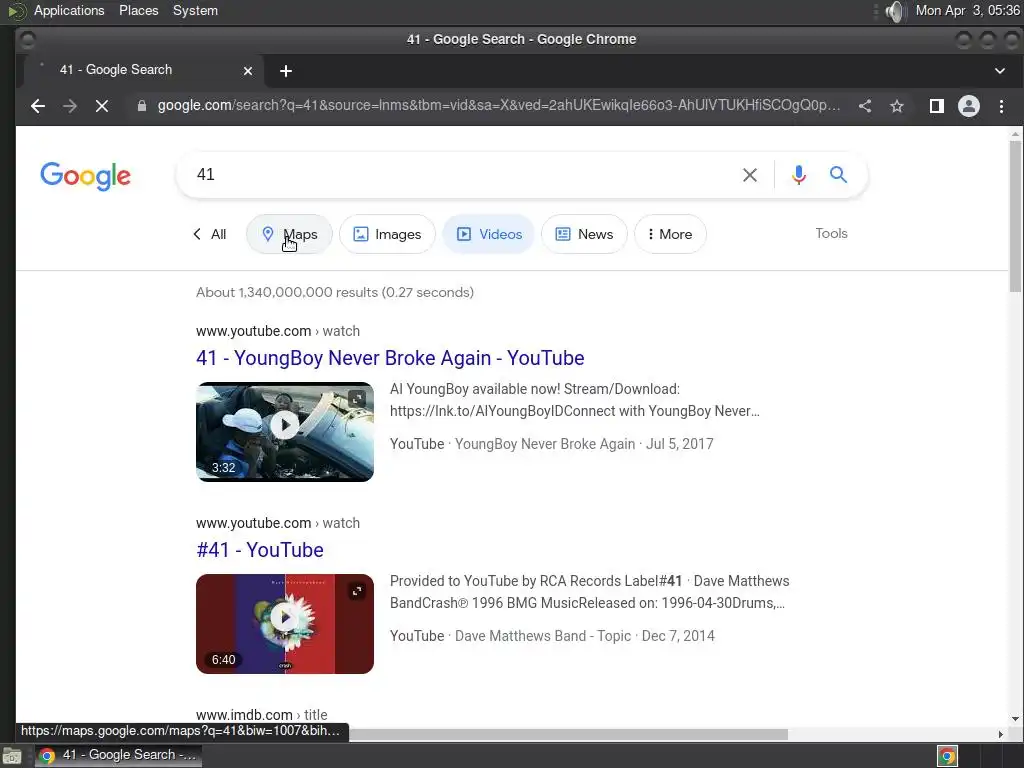Click results count text
This screenshot has width=1024, height=768.
click(335, 293)
